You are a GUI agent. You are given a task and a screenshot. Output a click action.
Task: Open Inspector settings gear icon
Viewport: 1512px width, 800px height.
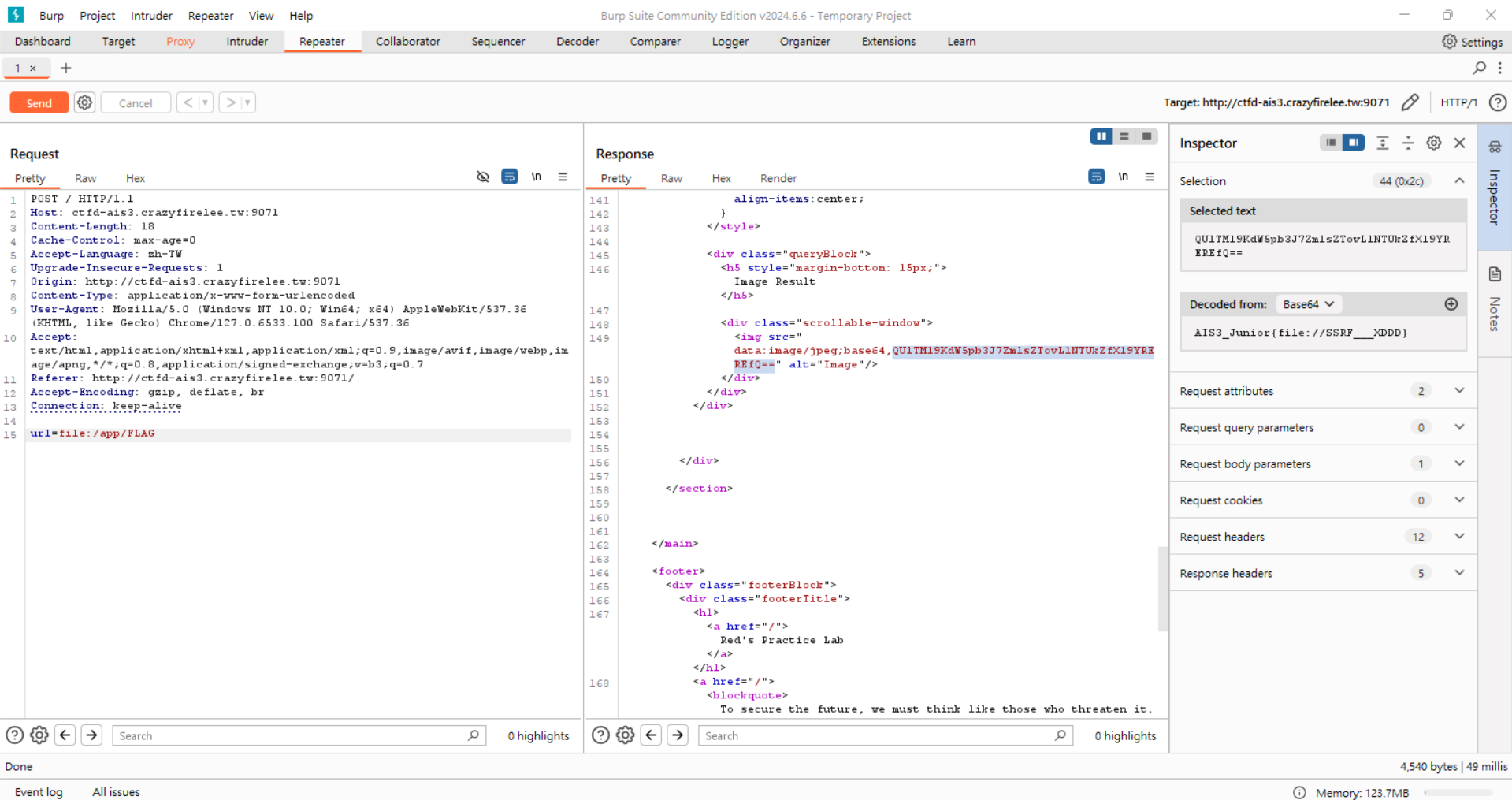[x=1434, y=143]
